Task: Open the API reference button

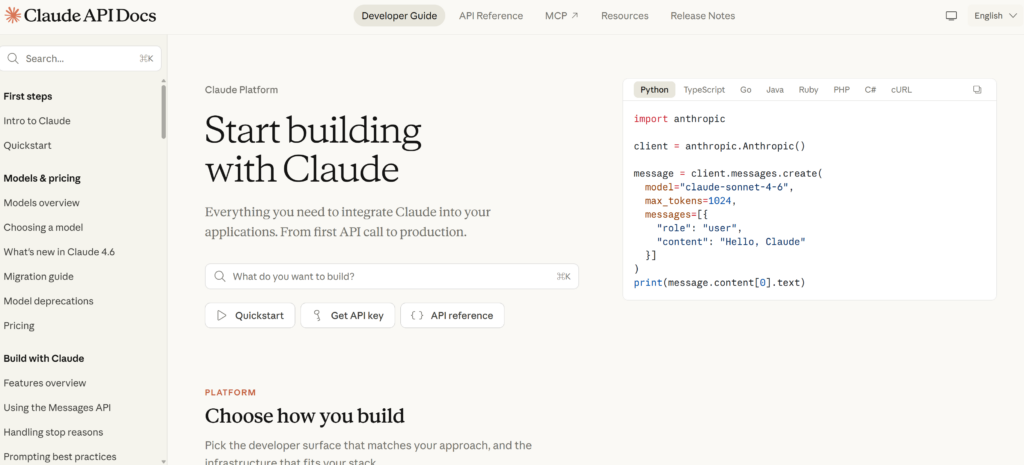Action: click(453, 315)
